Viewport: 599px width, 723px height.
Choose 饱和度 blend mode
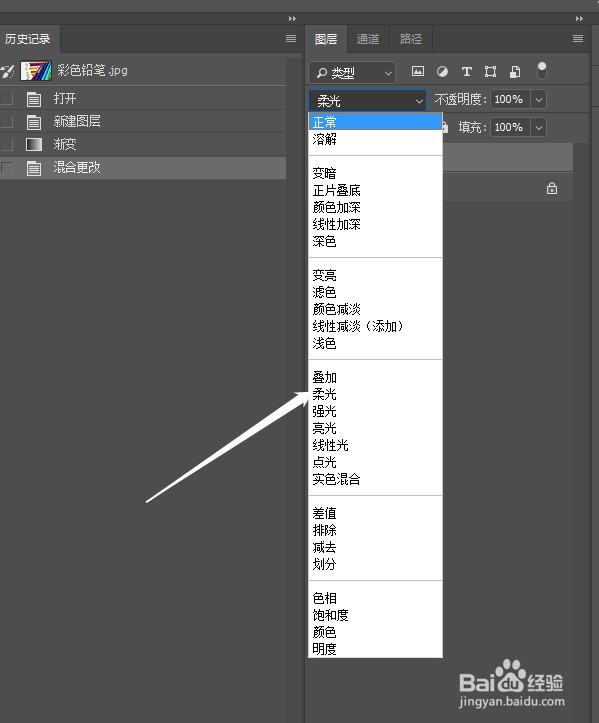375,616
